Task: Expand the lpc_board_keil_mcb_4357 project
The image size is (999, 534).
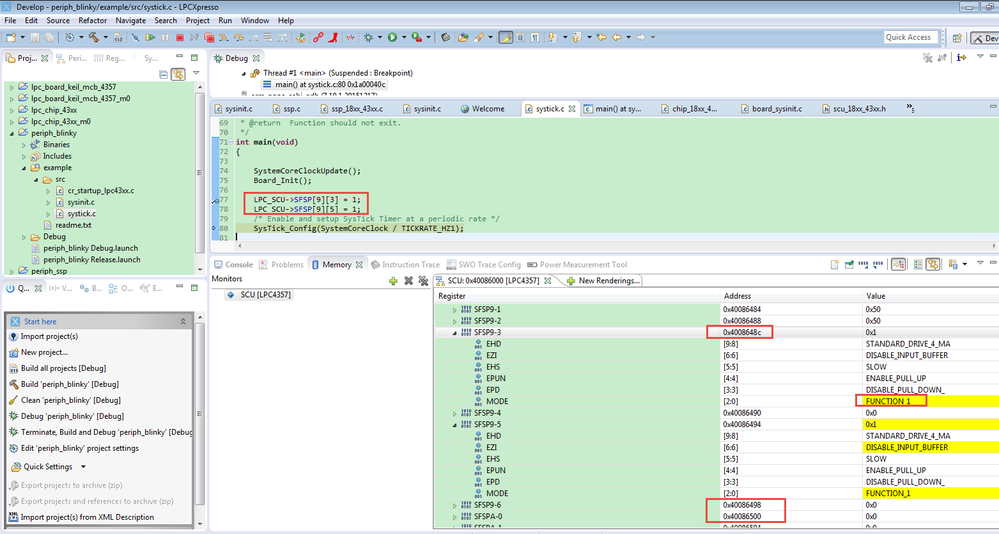Action: point(11,87)
